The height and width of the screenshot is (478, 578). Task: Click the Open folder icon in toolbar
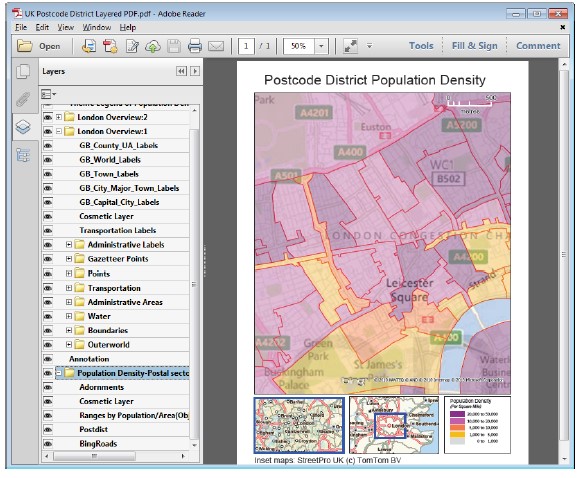[25, 46]
